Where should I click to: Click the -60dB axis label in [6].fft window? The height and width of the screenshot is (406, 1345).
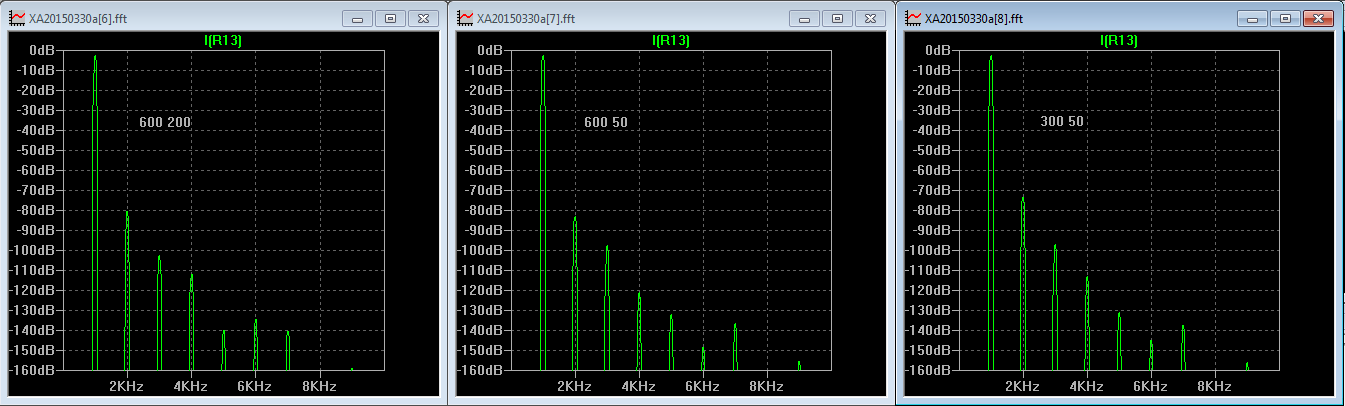(37, 170)
